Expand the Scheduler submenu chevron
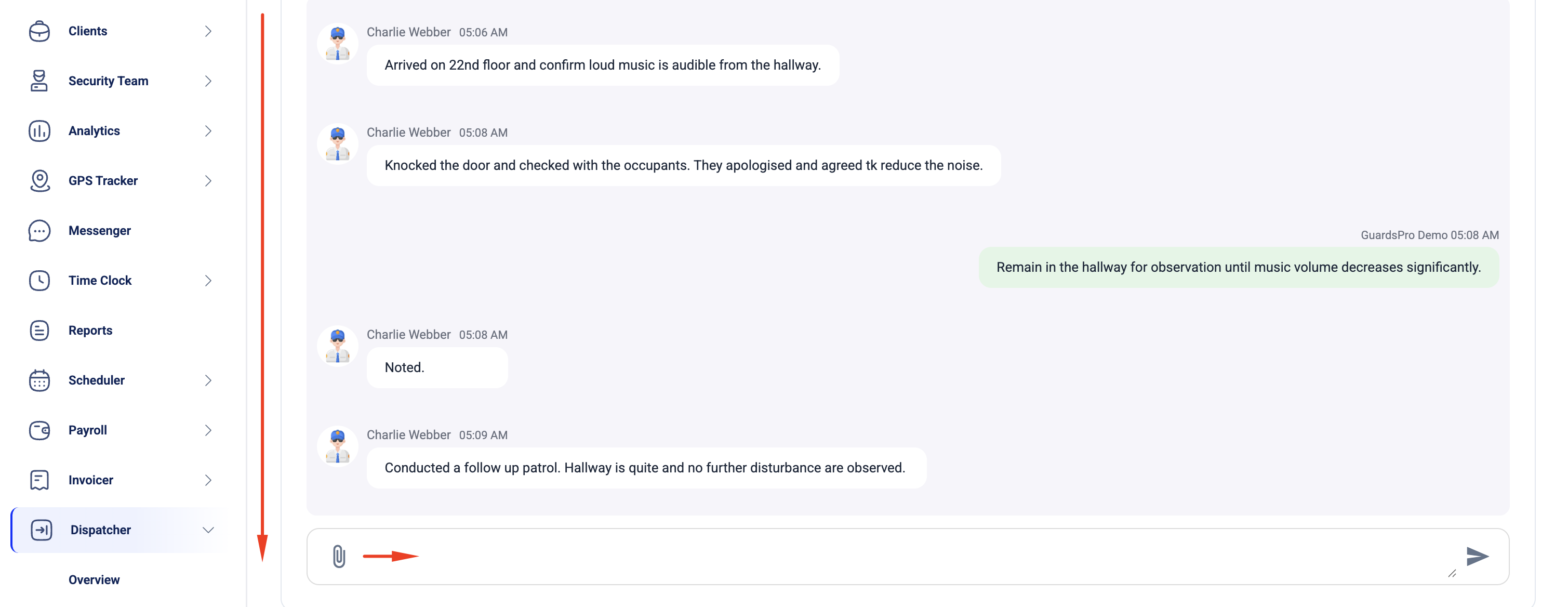This screenshot has height=607, width=1568. pos(208,380)
